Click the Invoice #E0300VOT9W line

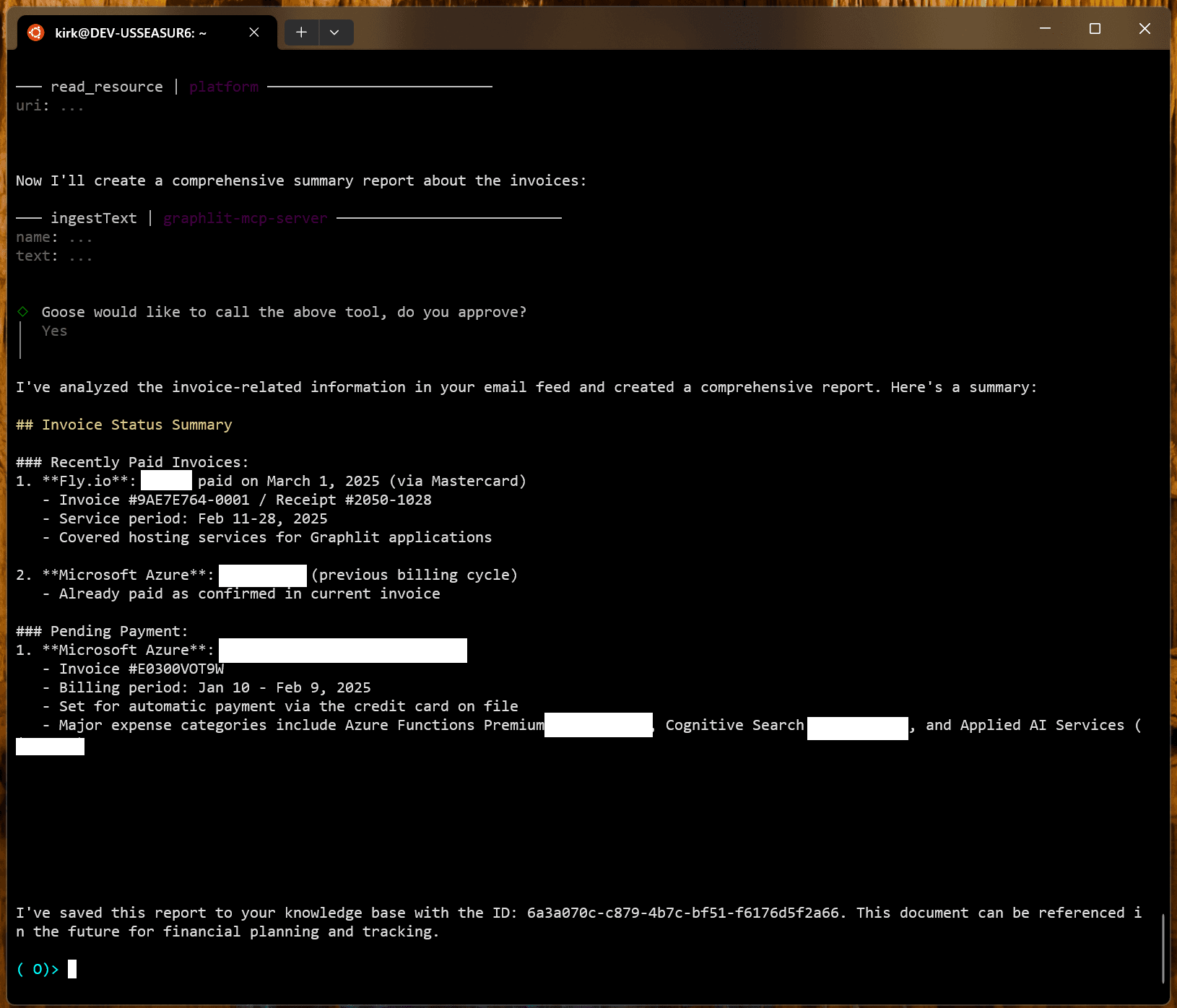coord(142,669)
